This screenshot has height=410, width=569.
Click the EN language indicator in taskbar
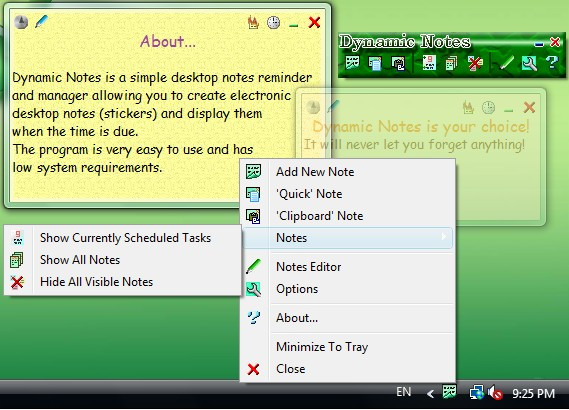coord(404,392)
